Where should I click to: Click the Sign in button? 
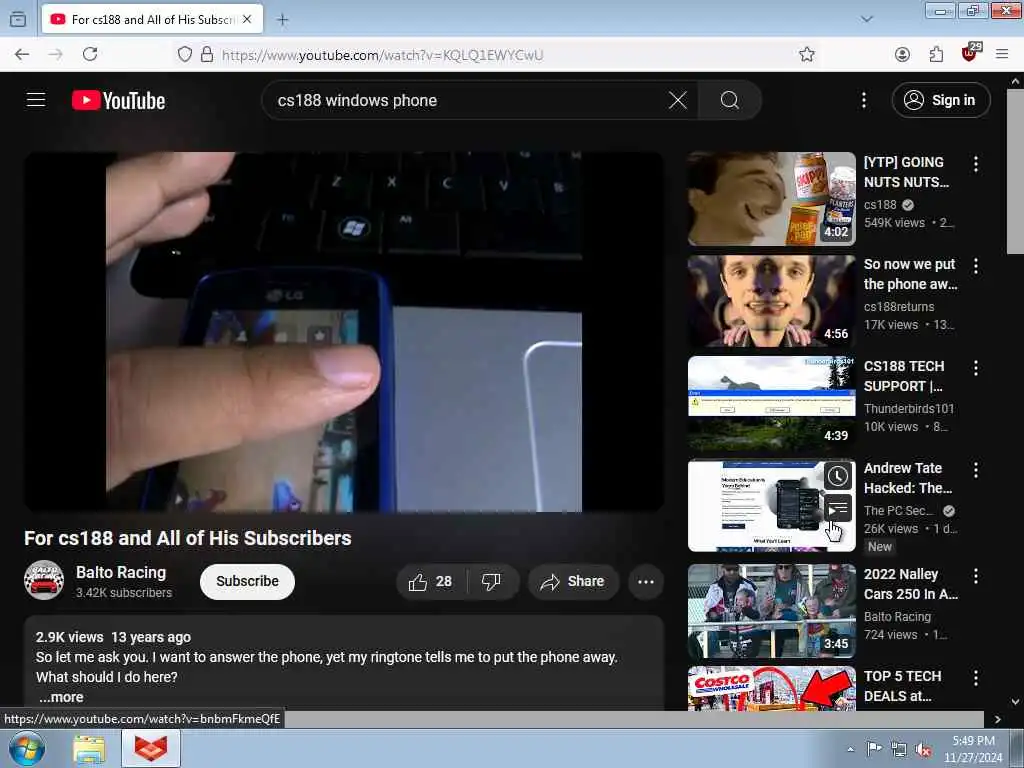940,100
